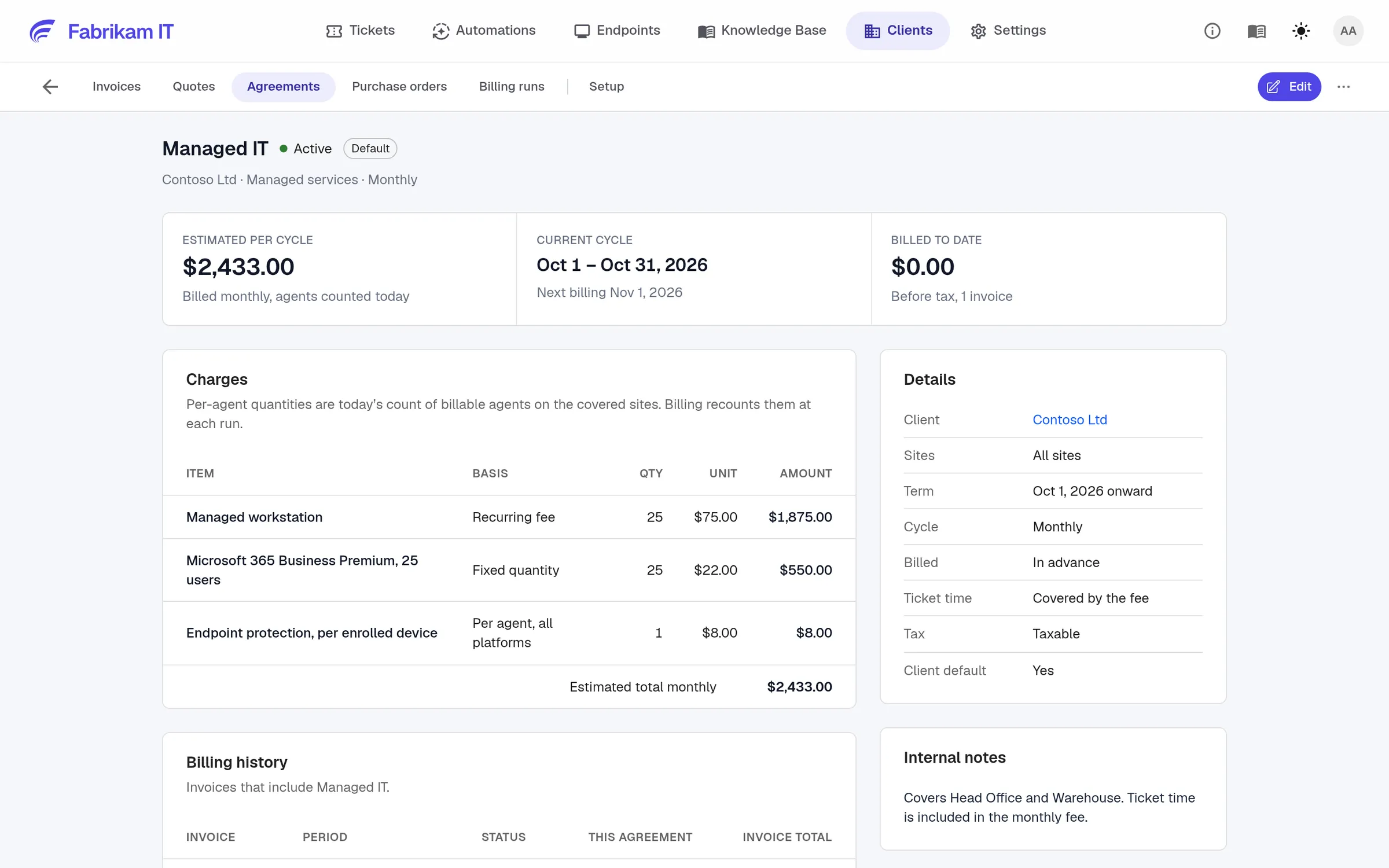The image size is (1389, 868).
Task: Open the Purchase orders tab
Action: pyautogui.click(x=399, y=87)
